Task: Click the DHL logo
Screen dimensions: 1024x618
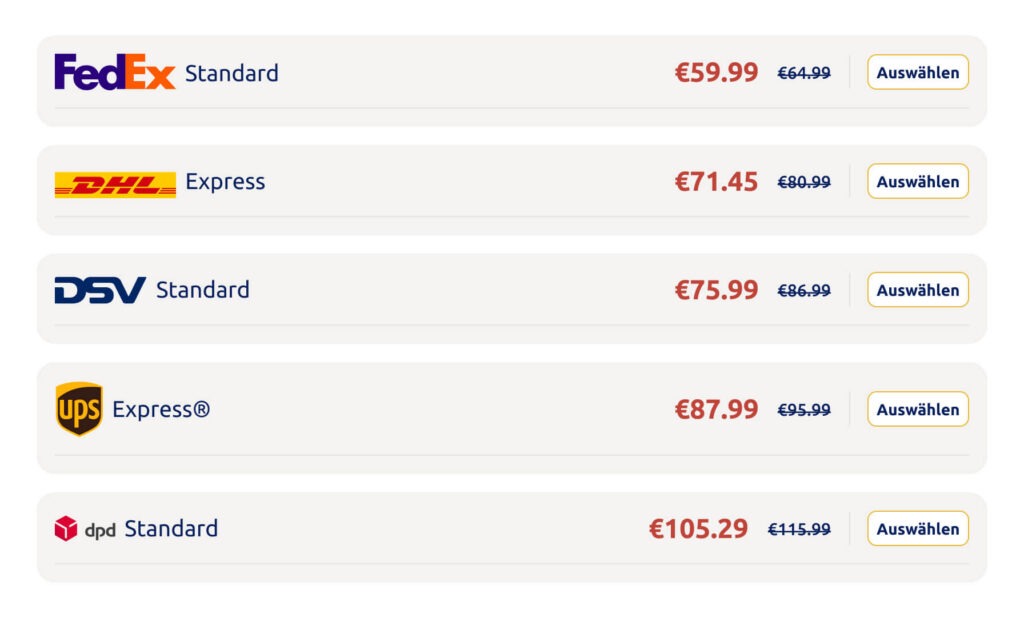Action: click(115, 184)
